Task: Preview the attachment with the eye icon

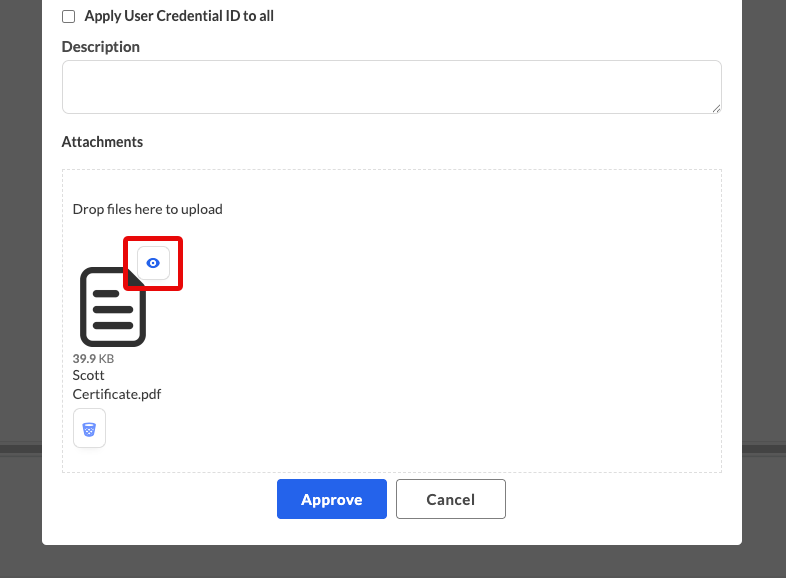Action: pyautogui.click(x=153, y=263)
